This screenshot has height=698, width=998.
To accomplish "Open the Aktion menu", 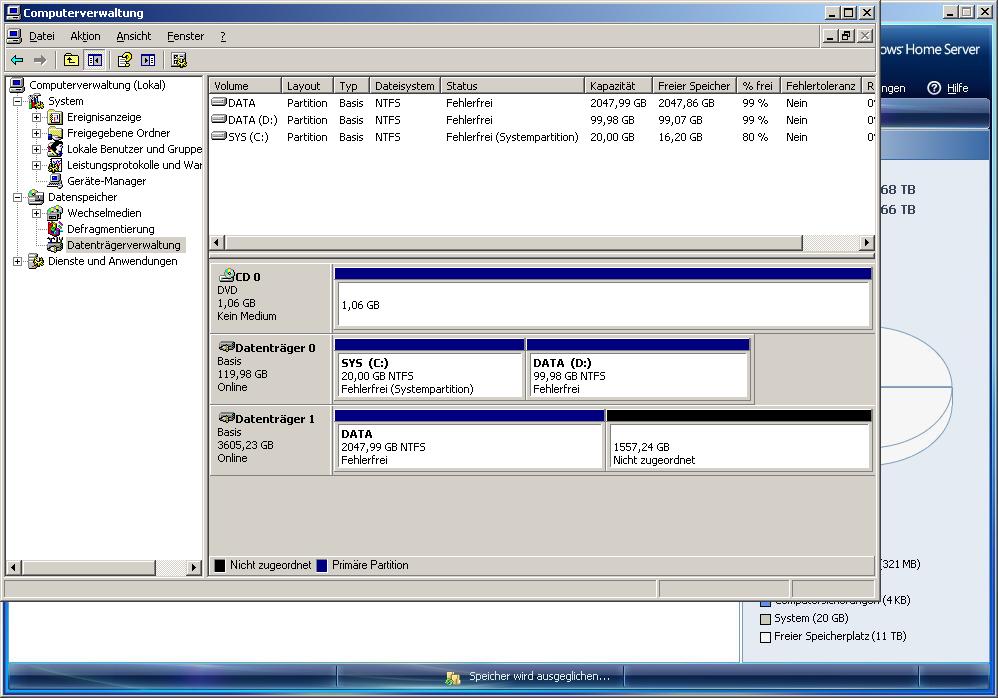I will click(x=85, y=36).
